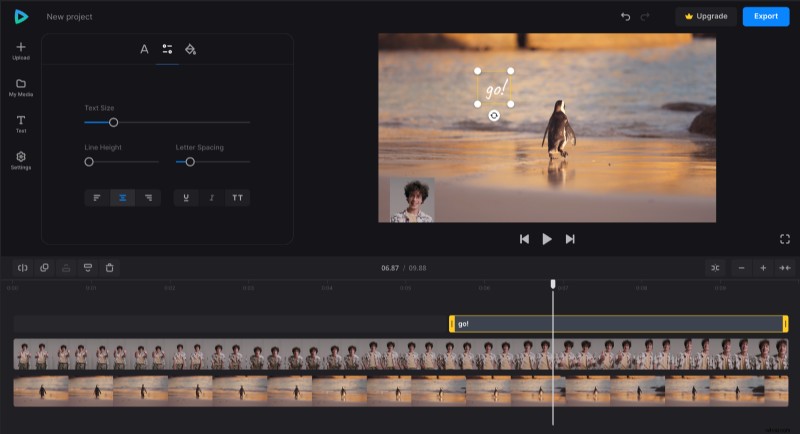
Task: Click the bottom-right resize handle of text box
Action: 511,104
